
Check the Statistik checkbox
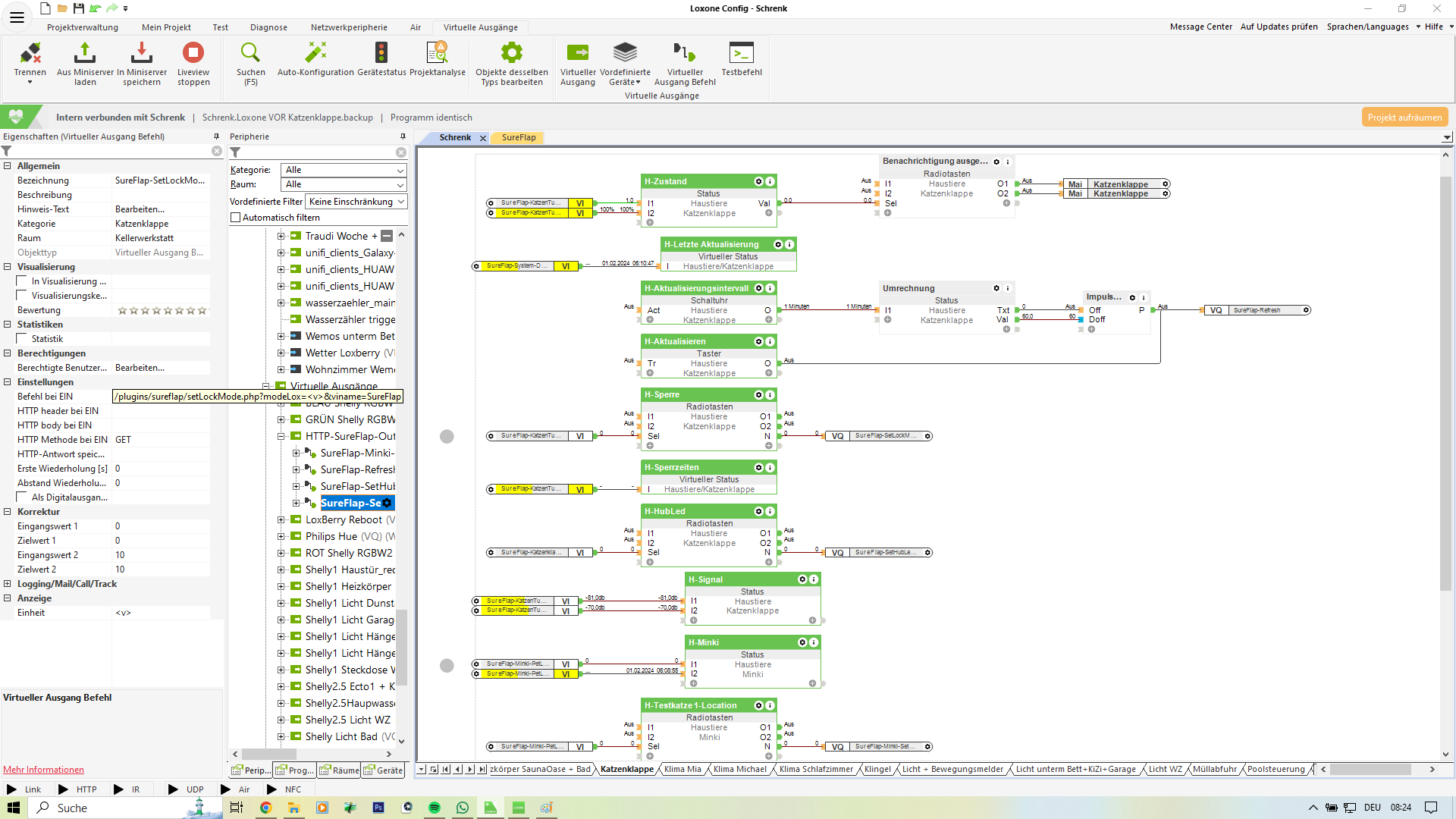[23, 339]
